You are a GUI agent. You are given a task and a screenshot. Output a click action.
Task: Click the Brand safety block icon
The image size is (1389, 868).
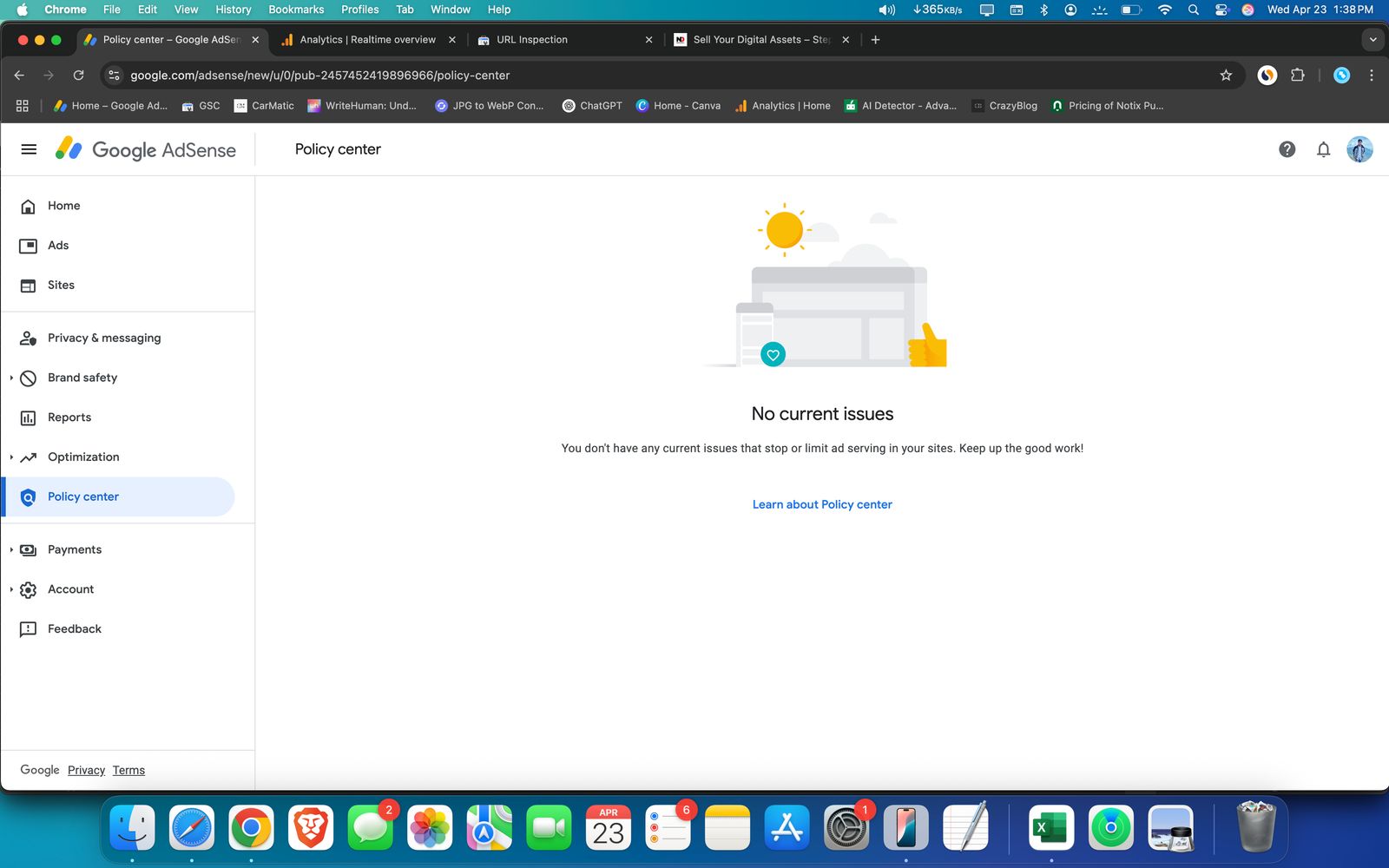coord(28,378)
